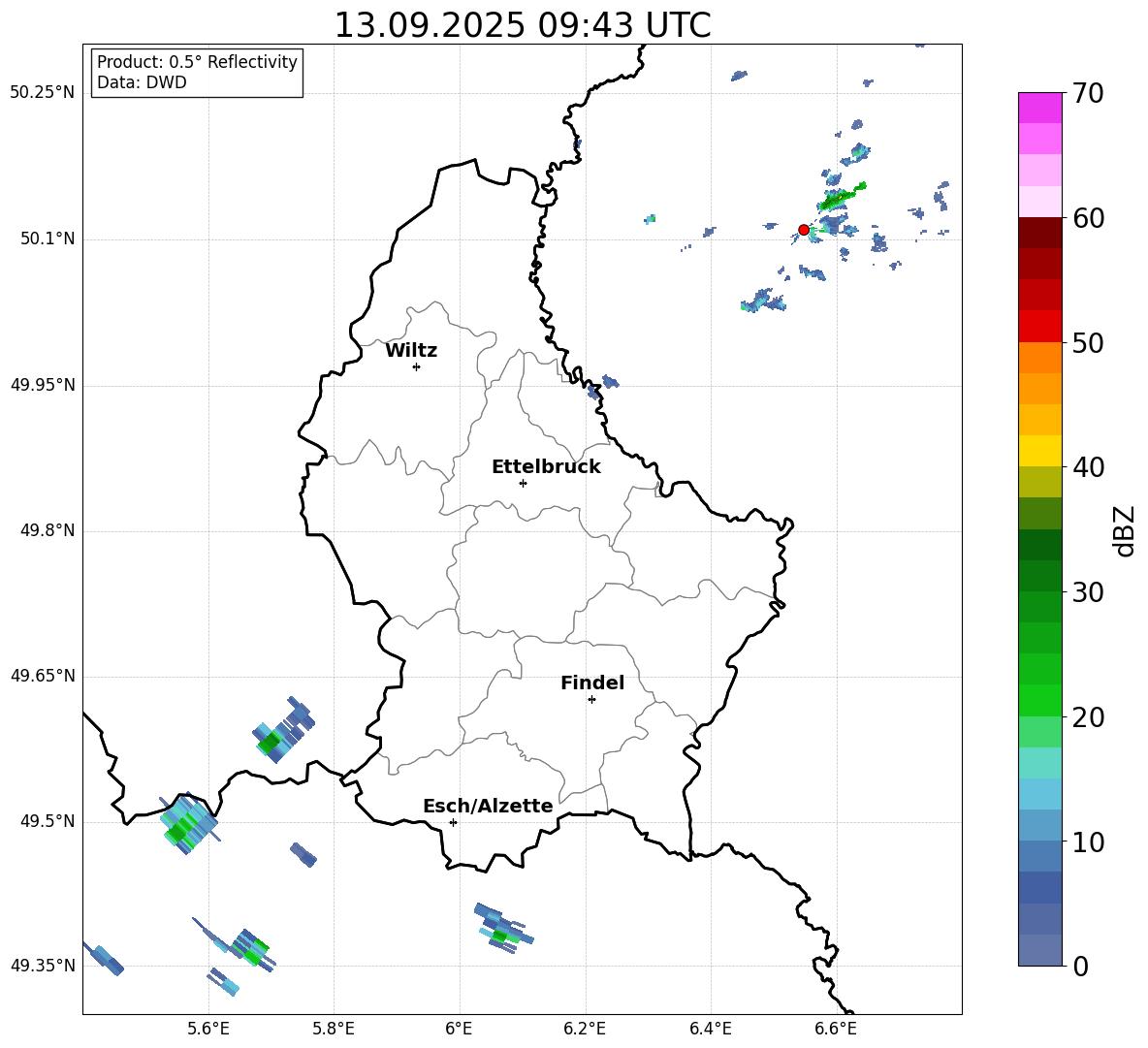Click the Product 0.5° Reflectivity info box
This screenshot has height=1048, width=1148.
(197, 73)
